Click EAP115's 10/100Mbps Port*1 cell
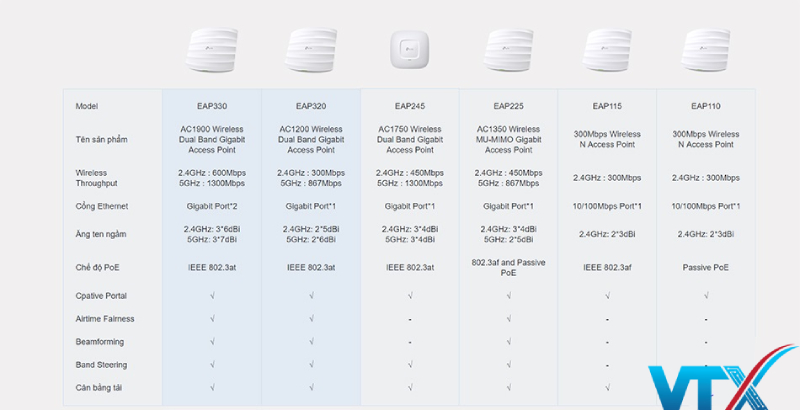Image resolution: width=800 pixels, height=410 pixels. click(x=607, y=206)
